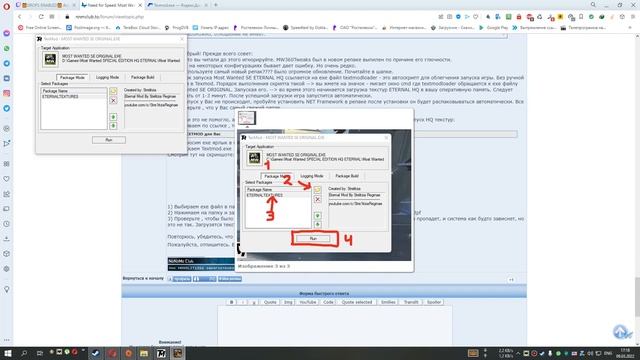
Task: Click the Quote selected button
Action: [357, 302]
